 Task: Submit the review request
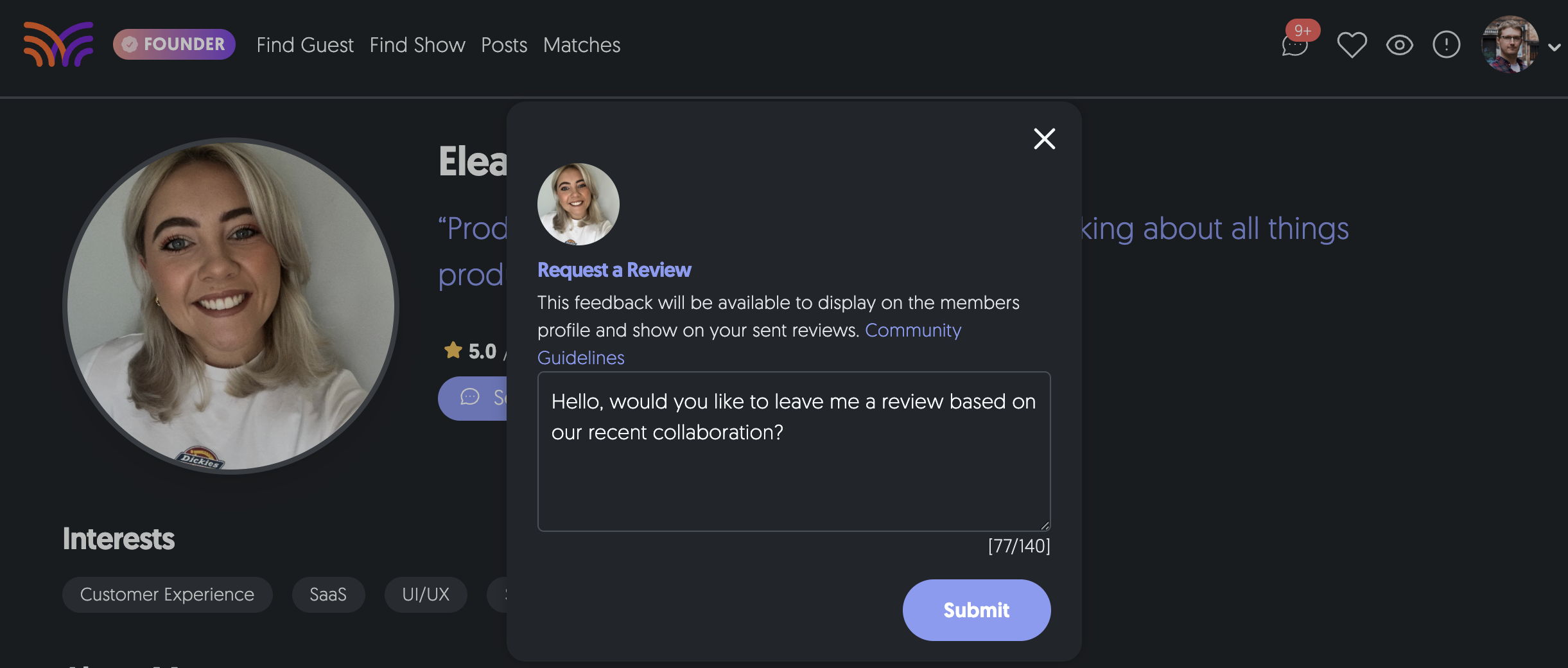click(976, 610)
